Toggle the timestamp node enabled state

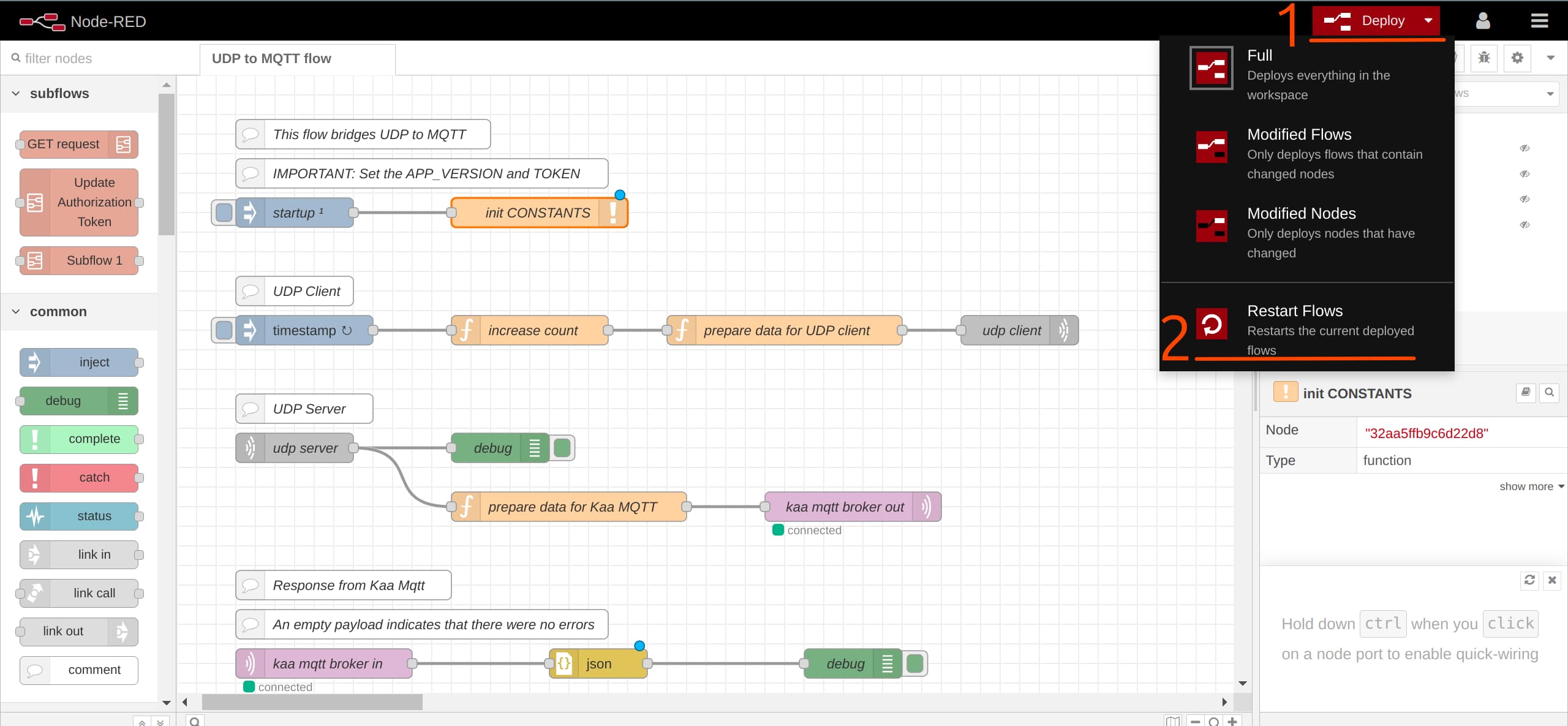pos(222,330)
